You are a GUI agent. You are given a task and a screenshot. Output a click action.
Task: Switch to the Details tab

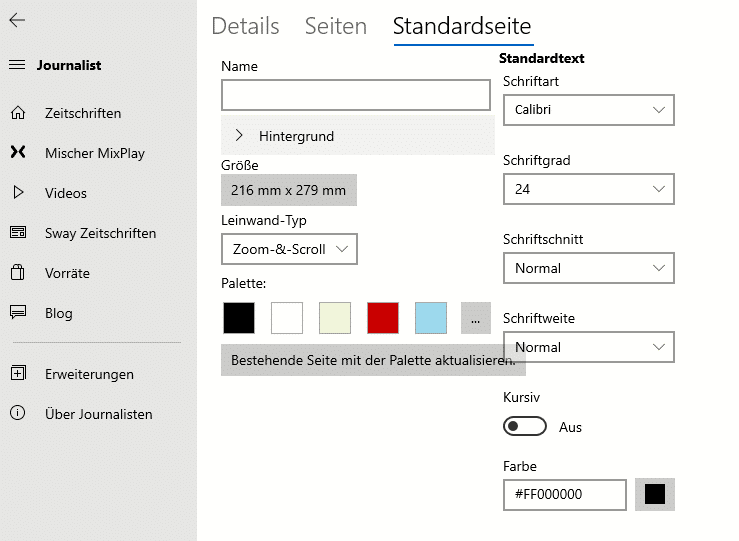pos(245,26)
